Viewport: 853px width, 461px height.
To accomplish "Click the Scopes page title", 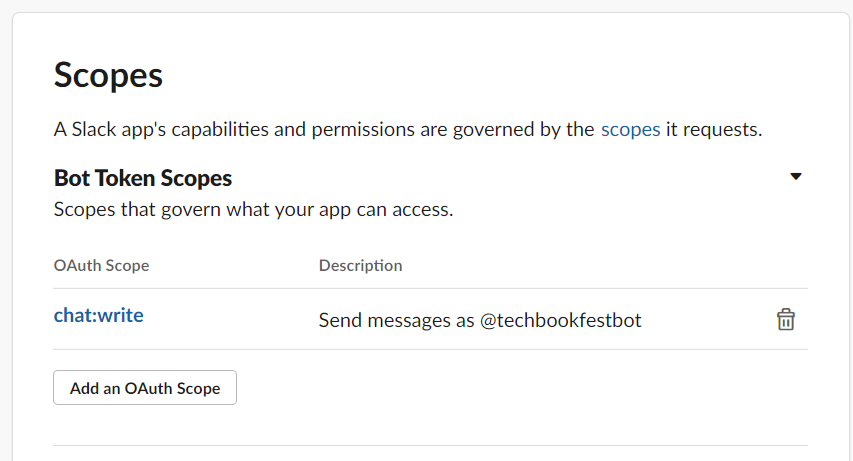I will click(x=108, y=75).
